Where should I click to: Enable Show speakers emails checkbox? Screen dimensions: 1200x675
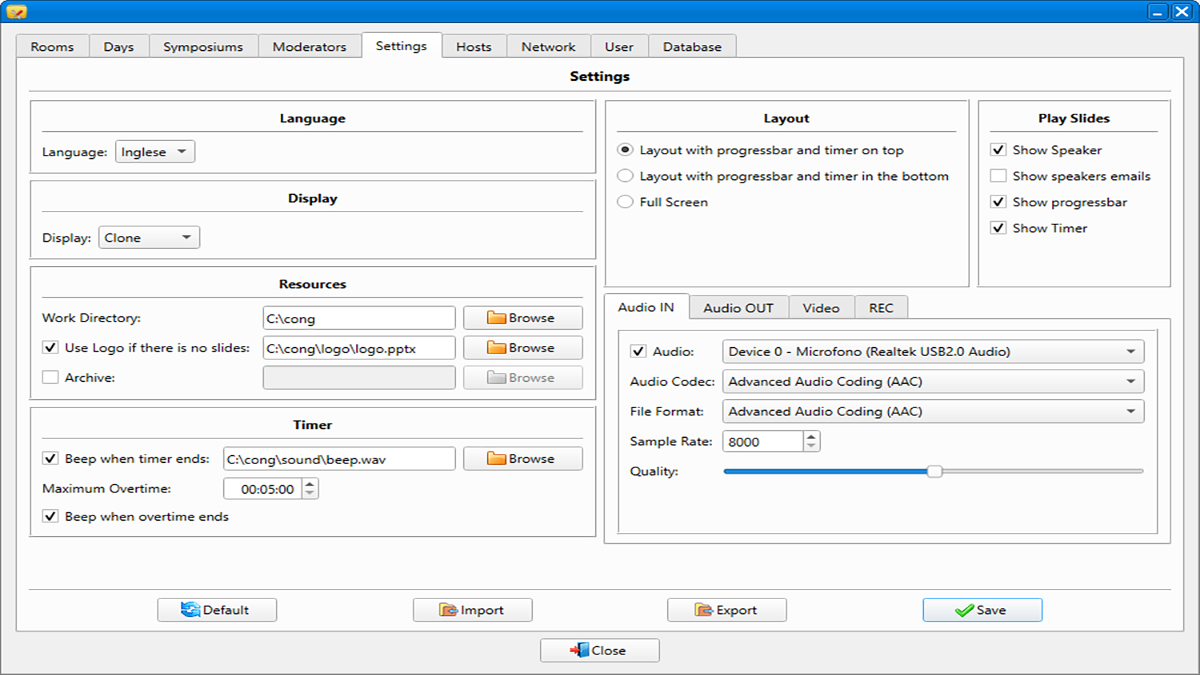coord(998,176)
